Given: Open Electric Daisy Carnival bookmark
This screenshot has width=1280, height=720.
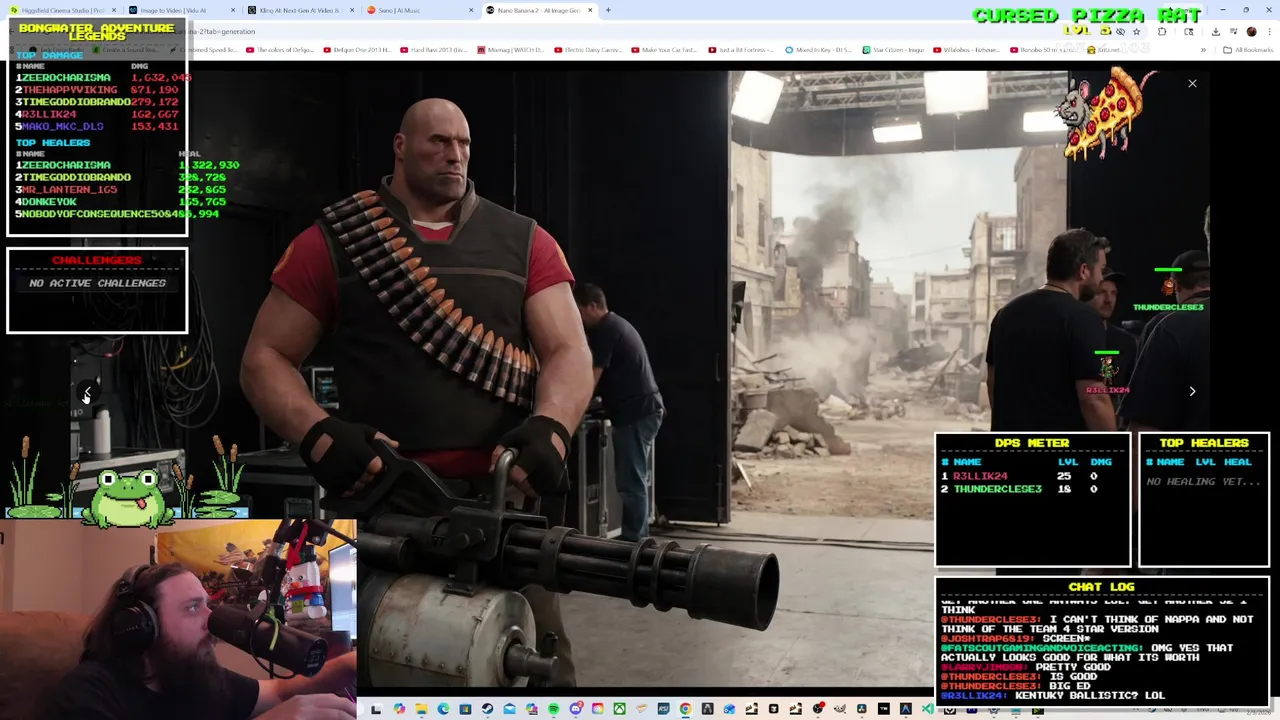Looking at the screenshot, I should [589, 50].
